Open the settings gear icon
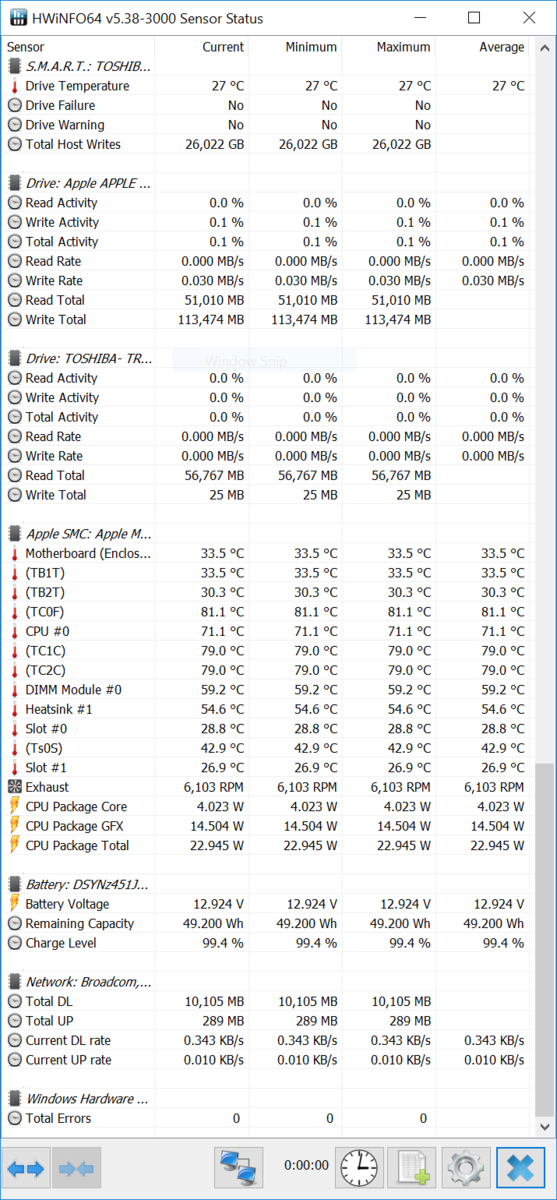This screenshot has height=1200, width=557. (466, 1167)
